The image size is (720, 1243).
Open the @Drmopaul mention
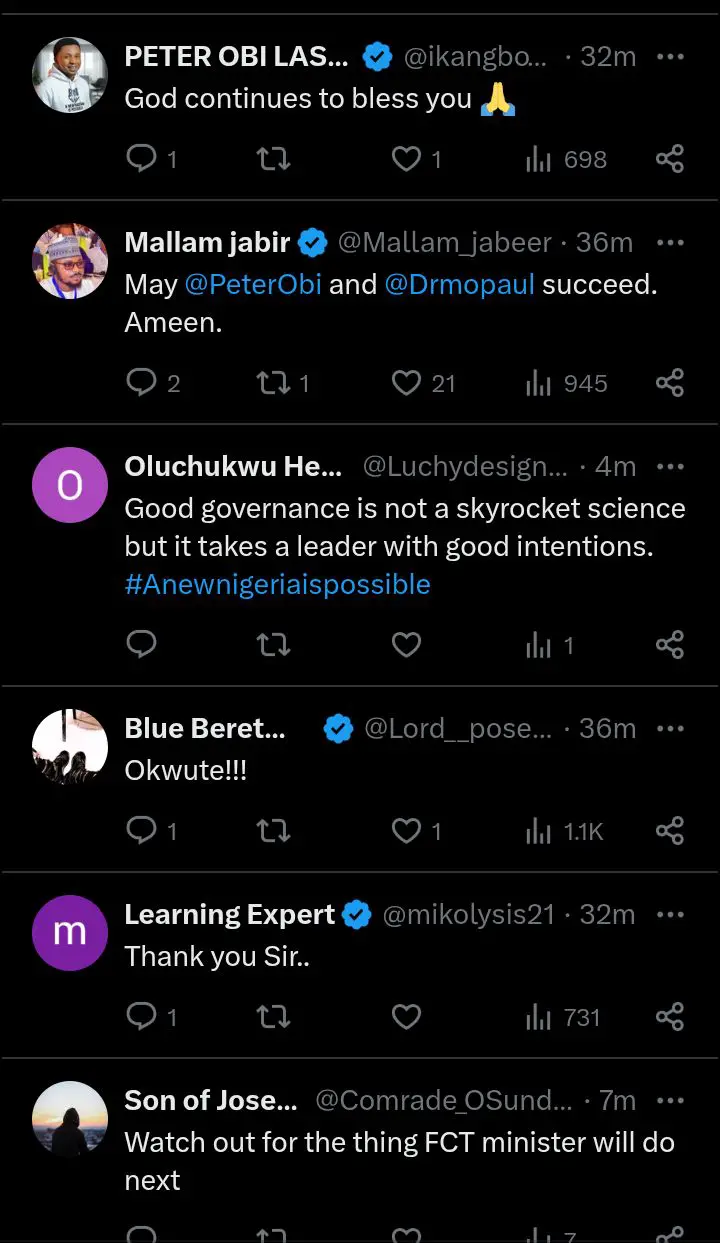(x=459, y=284)
